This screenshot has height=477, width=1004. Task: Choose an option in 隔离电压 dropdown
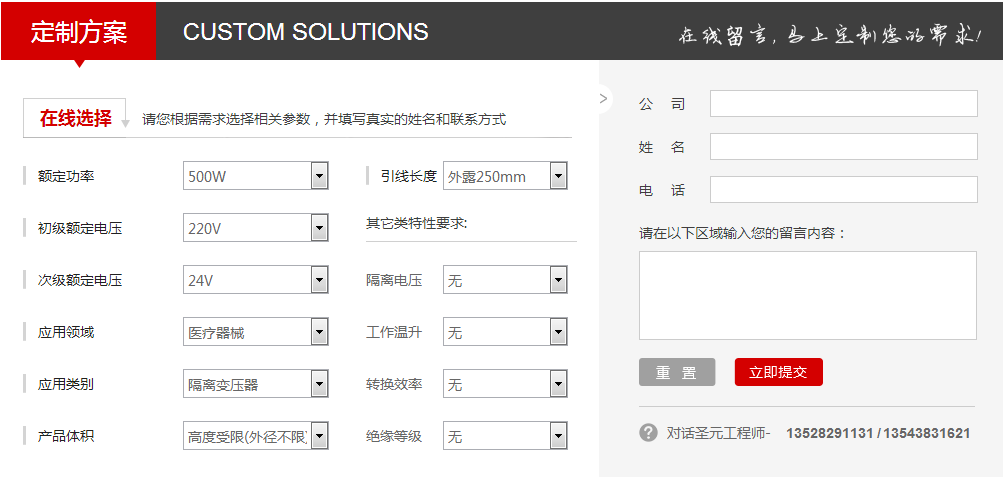pyautogui.click(x=505, y=280)
